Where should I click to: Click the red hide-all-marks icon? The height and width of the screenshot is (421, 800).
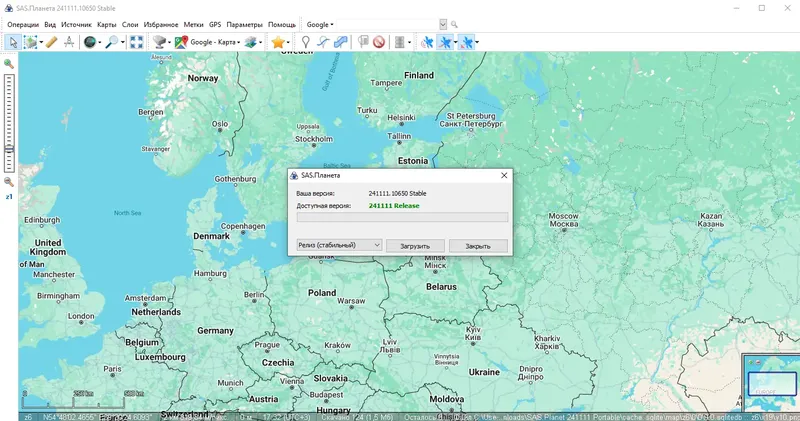coord(379,42)
